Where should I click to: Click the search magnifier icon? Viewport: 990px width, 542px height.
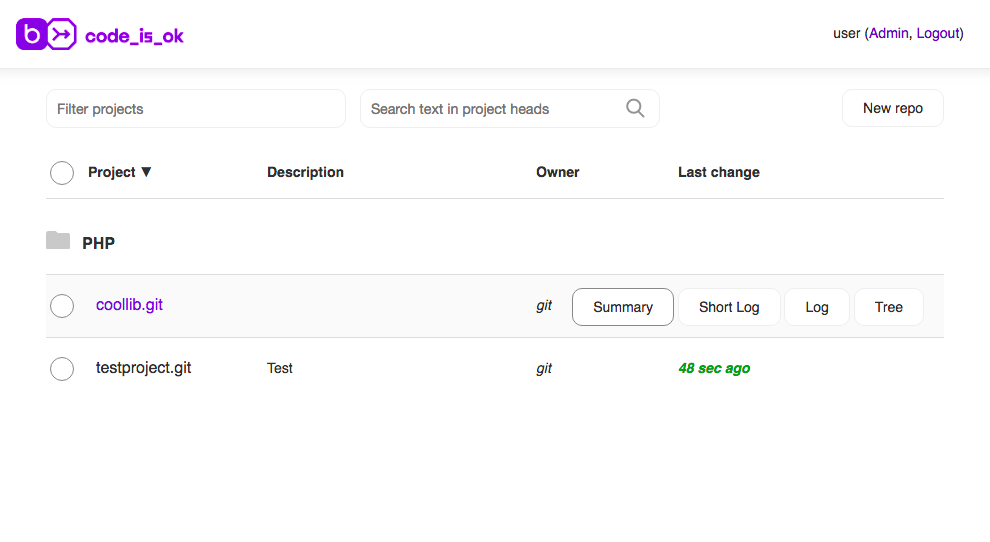pyautogui.click(x=635, y=108)
